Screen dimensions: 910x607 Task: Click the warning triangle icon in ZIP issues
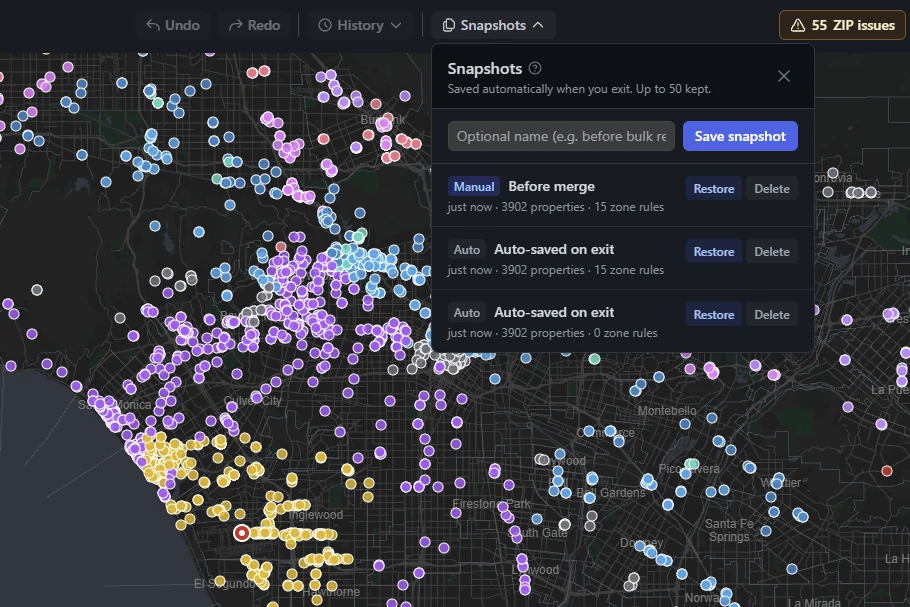(x=797, y=26)
